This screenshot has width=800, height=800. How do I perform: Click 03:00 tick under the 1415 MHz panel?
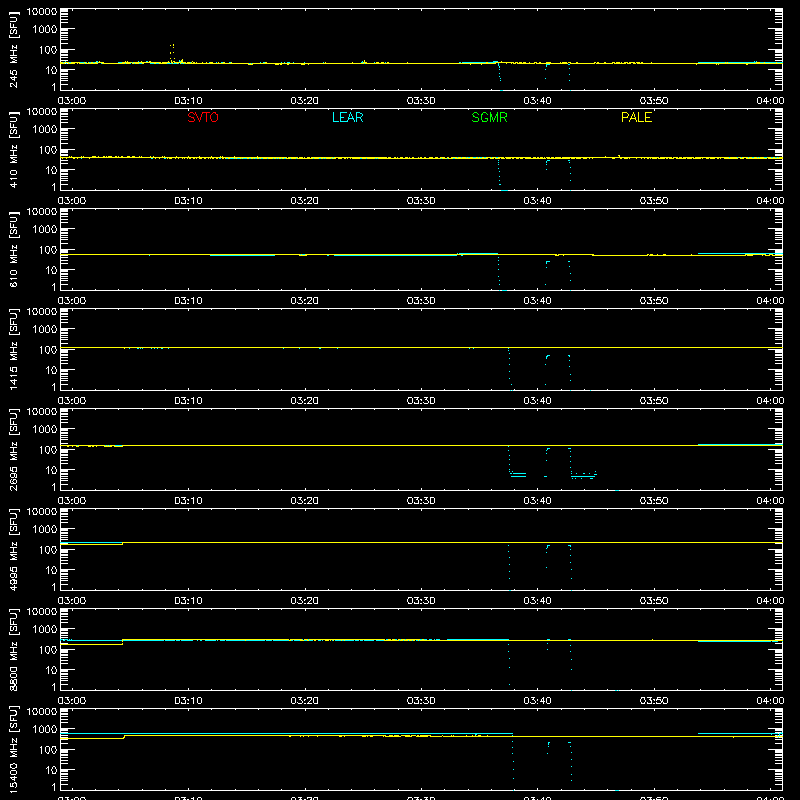pos(72,401)
